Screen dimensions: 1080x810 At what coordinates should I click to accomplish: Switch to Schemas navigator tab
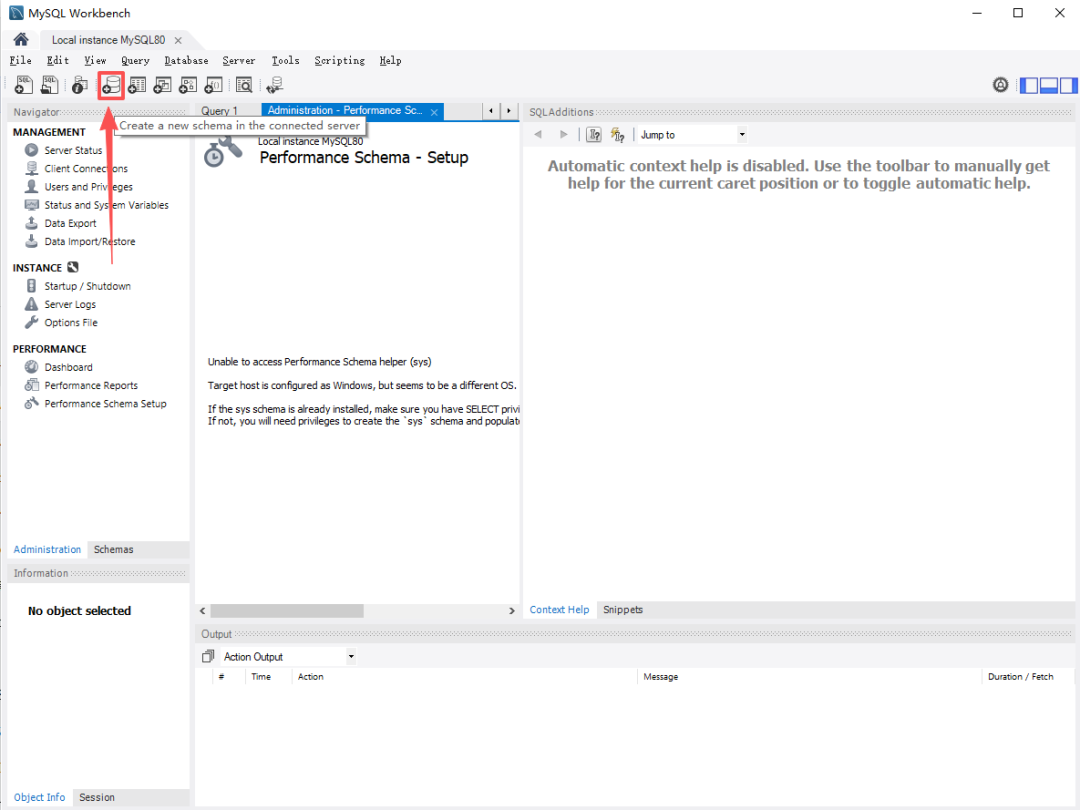(114, 550)
